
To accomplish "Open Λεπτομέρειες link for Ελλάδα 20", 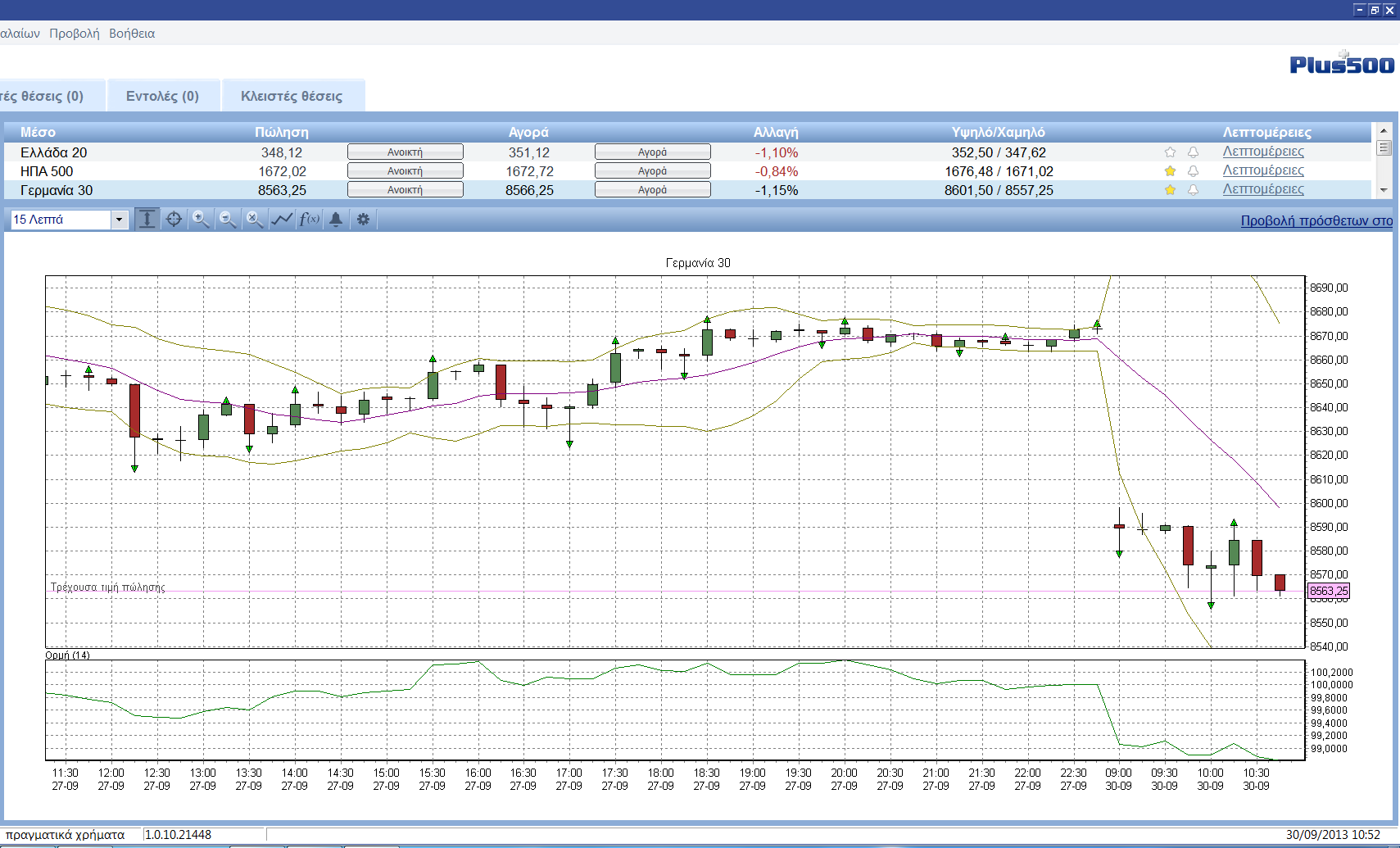I will click(x=1263, y=152).
